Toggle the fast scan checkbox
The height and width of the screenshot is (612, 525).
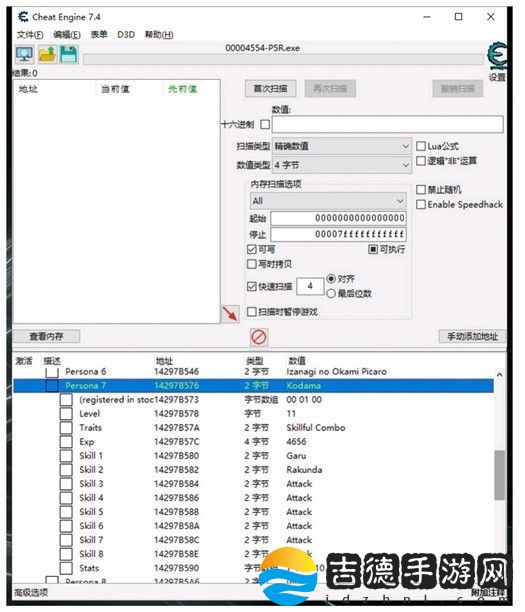click(252, 286)
